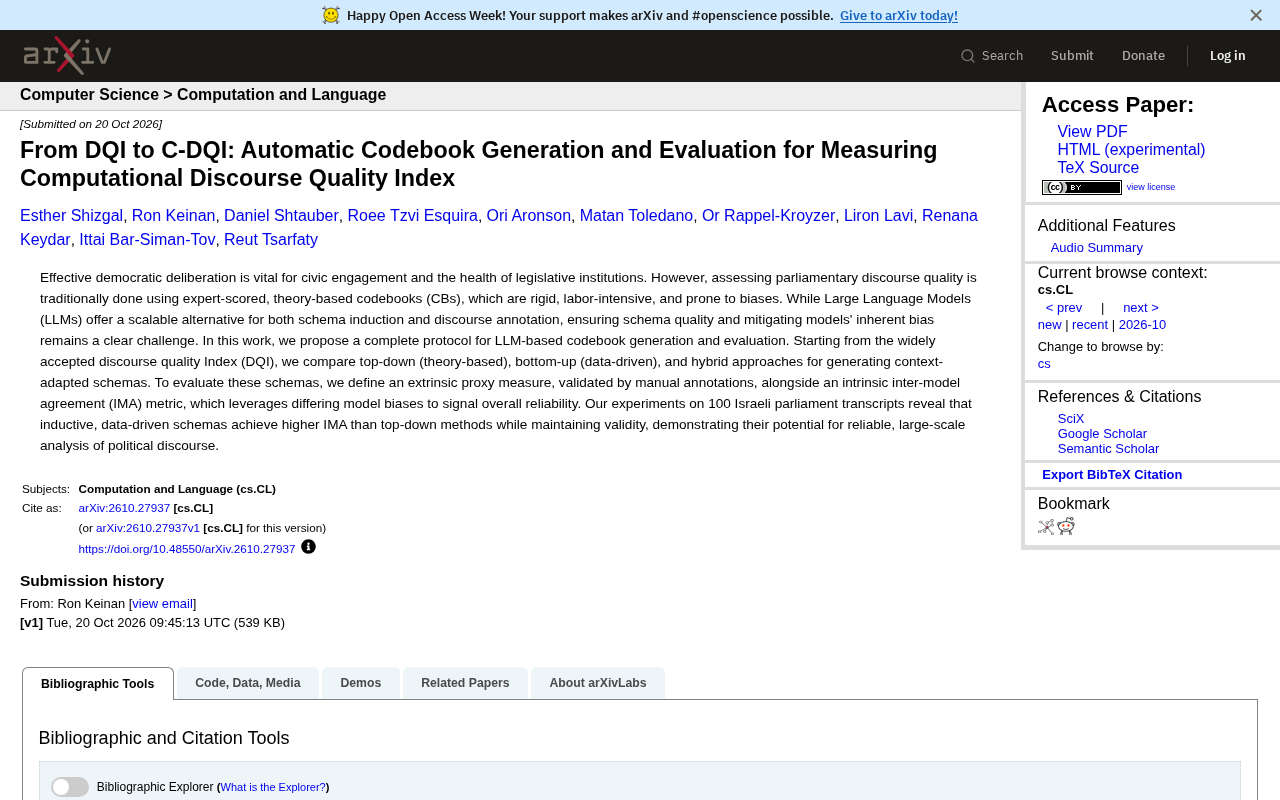Click the Log in button

(x=1228, y=56)
